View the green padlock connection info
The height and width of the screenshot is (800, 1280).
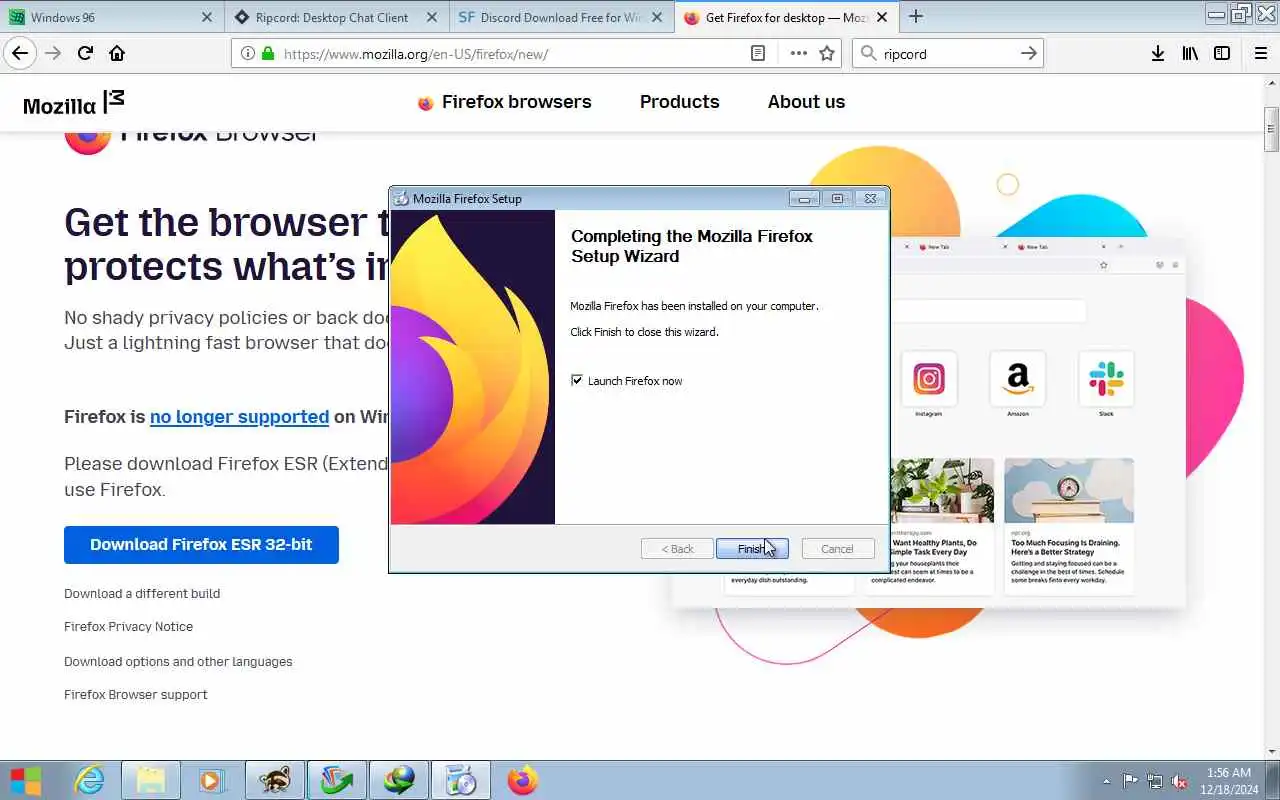[267, 54]
